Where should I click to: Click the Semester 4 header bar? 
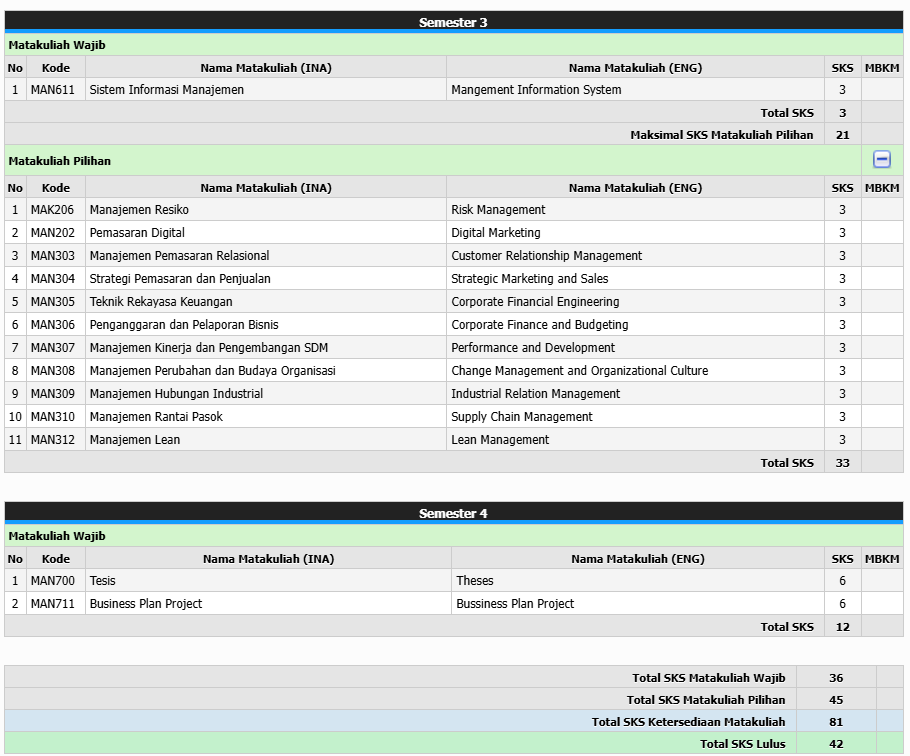click(454, 513)
